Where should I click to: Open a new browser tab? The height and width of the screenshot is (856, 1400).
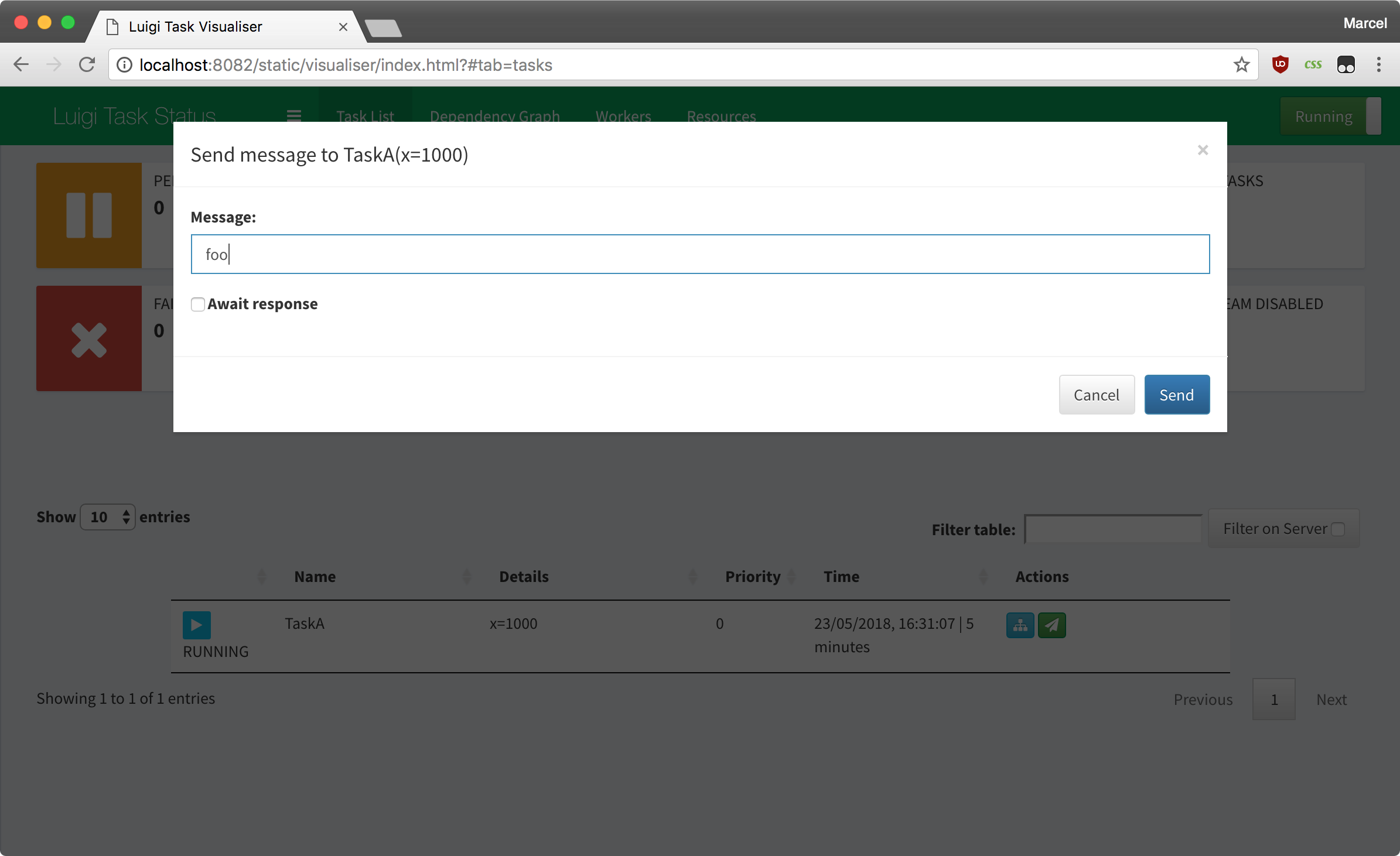click(383, 28)
